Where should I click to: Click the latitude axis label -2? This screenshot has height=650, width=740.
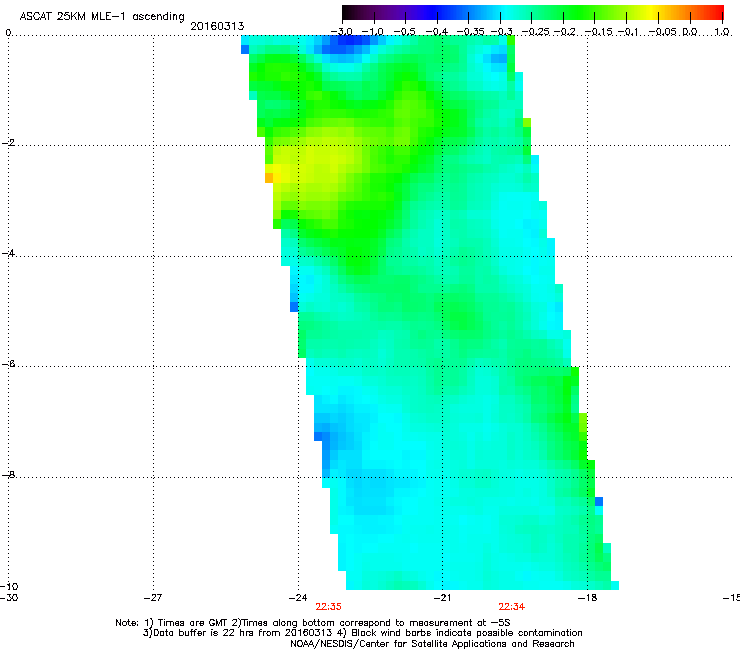pos(8,143)
